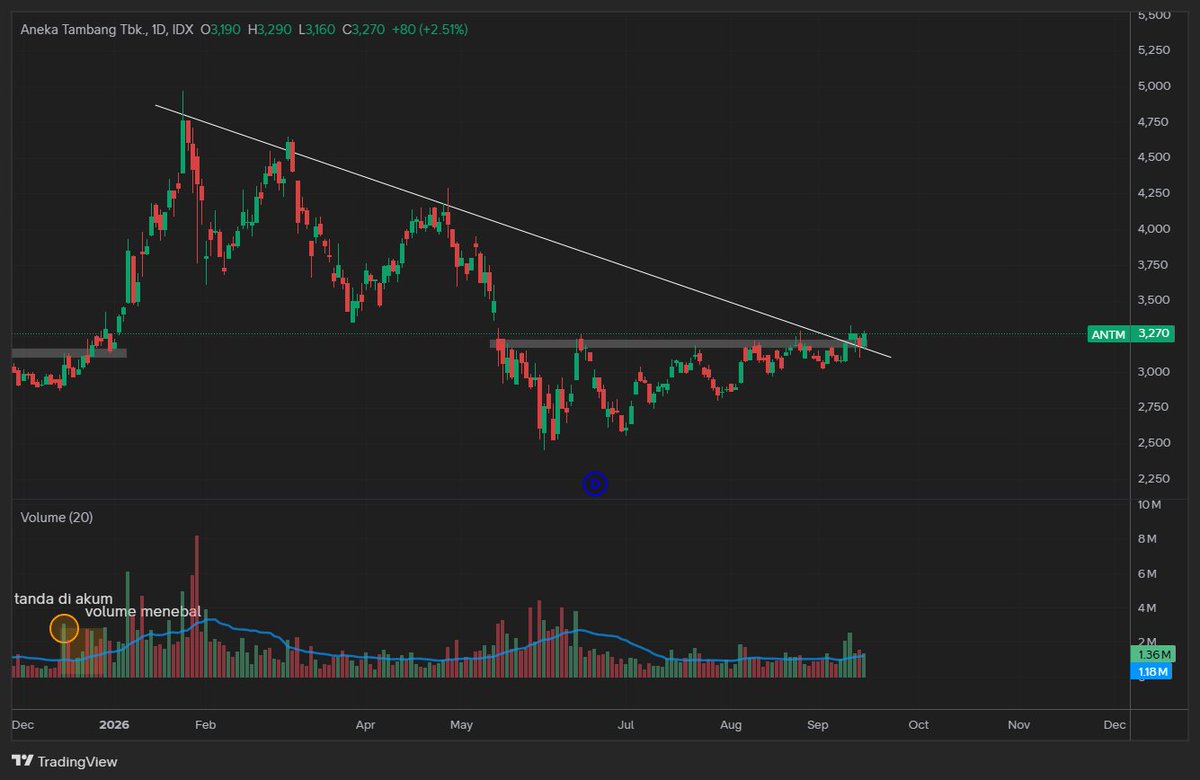Screen dimensions: 1200x780
Task: Click the 2,500 price axis label
Action: point(1153,443)
